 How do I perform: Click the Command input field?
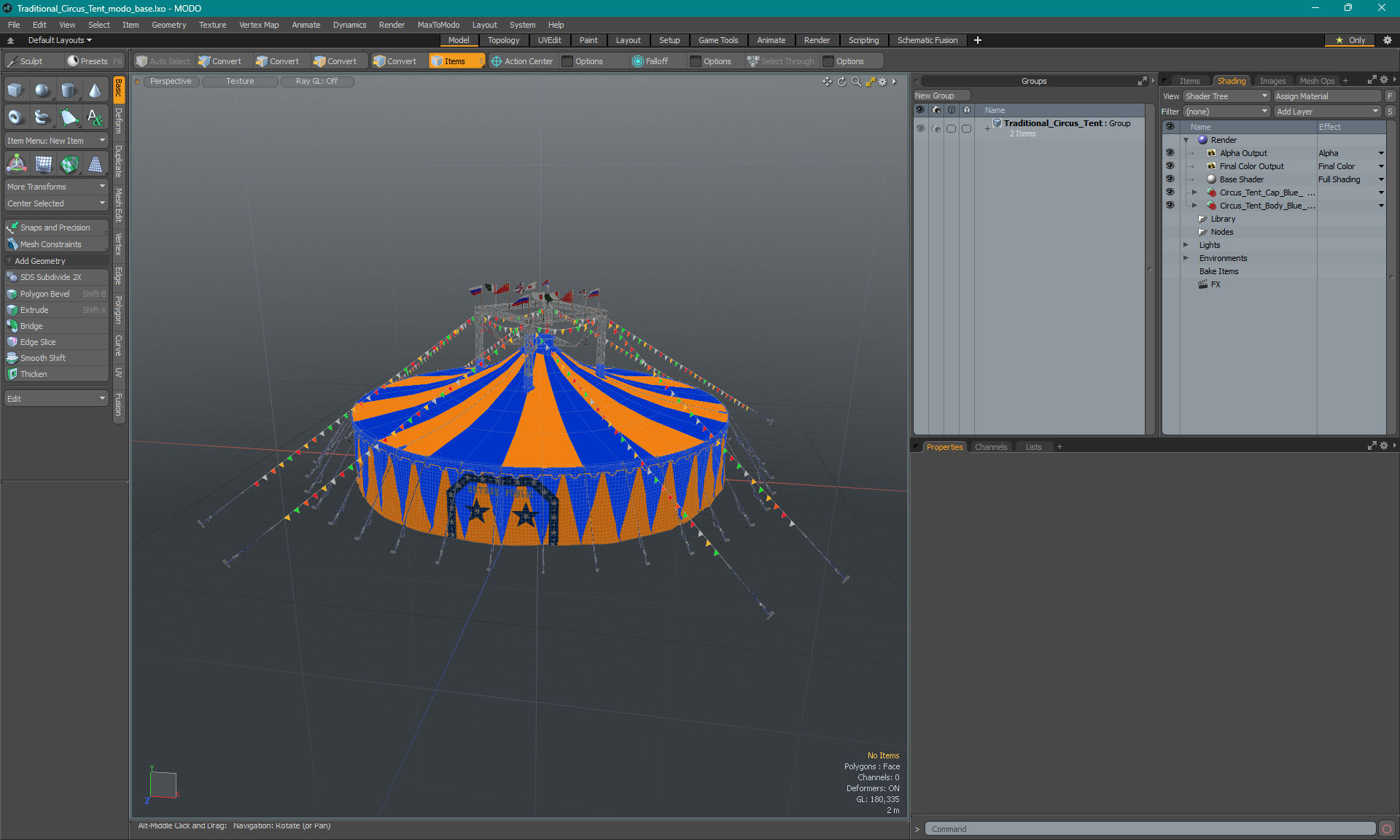[1149, 829]
